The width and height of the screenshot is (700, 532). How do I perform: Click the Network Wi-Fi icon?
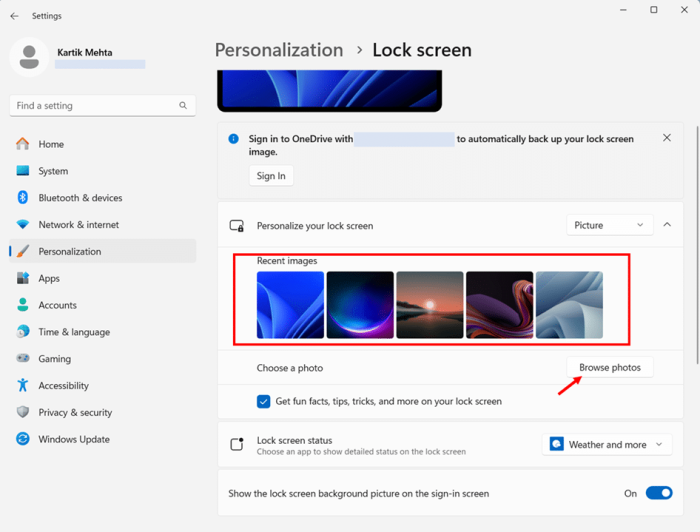click(x=22, y=224)
